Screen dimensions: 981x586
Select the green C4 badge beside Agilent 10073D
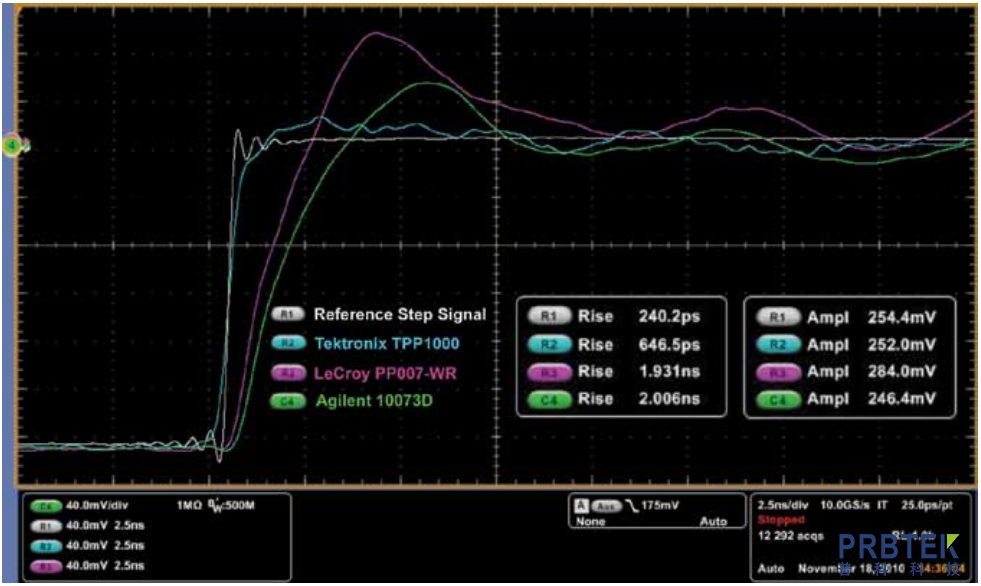(288, 402)
